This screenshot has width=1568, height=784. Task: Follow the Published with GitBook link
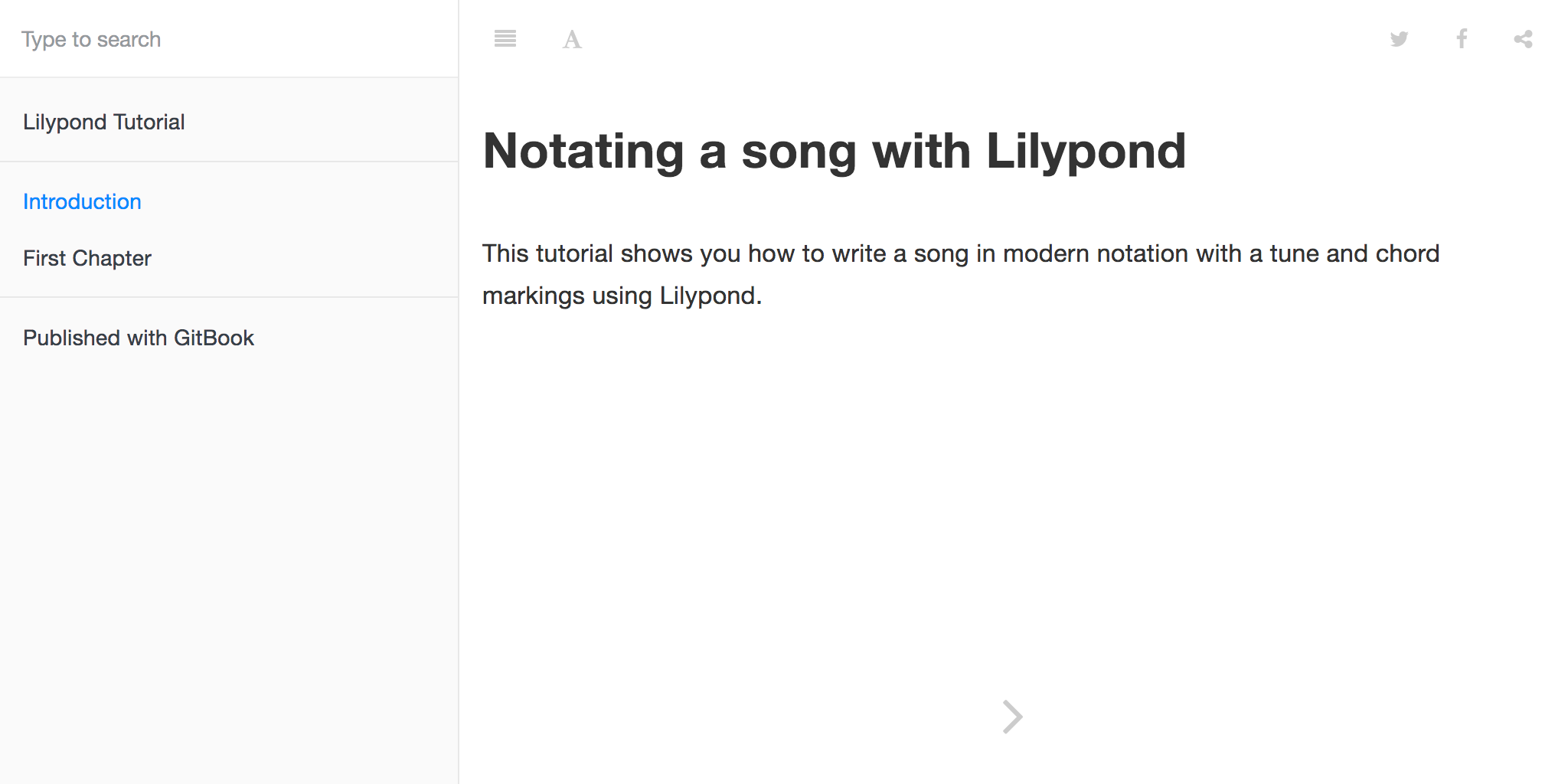pyautogui.click(x=139, y=338)
